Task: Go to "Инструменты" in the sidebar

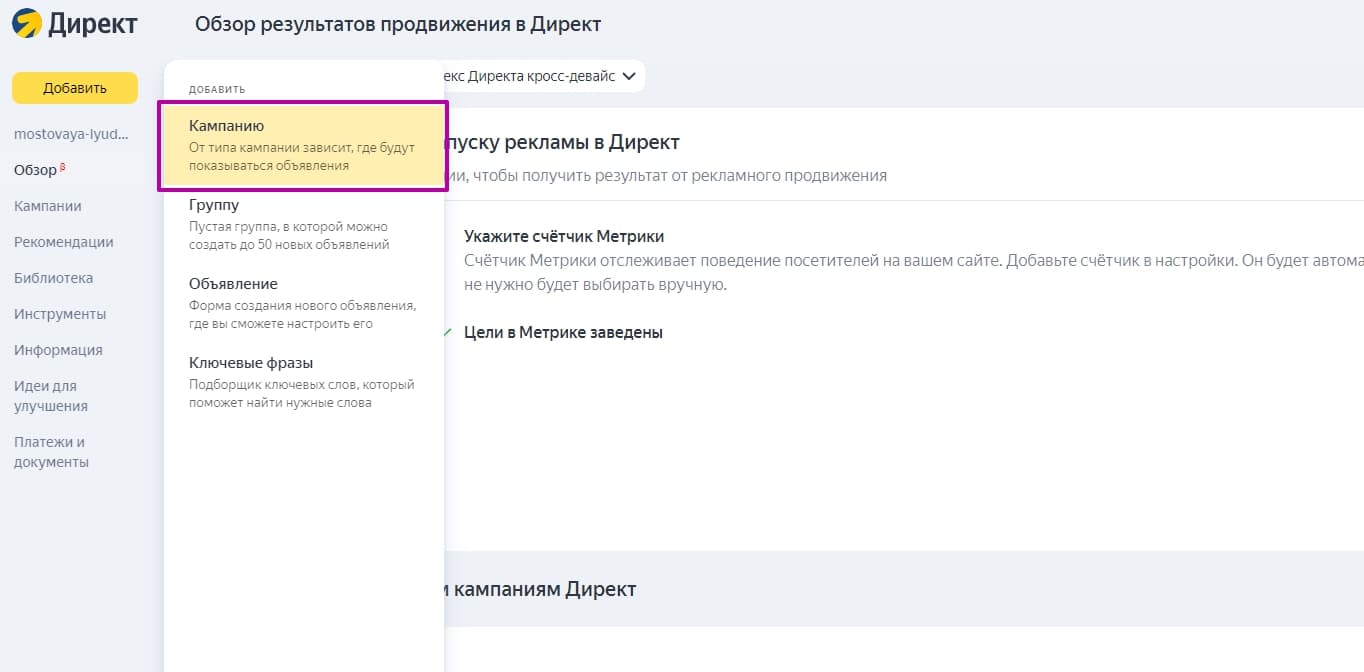Action: coord(60,313)
